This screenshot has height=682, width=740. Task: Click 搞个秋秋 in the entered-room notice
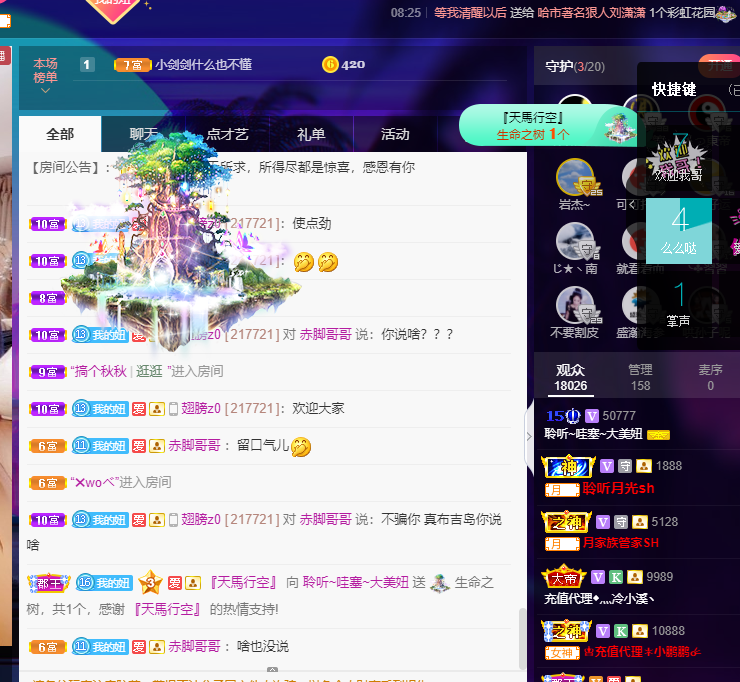point(101,371)
